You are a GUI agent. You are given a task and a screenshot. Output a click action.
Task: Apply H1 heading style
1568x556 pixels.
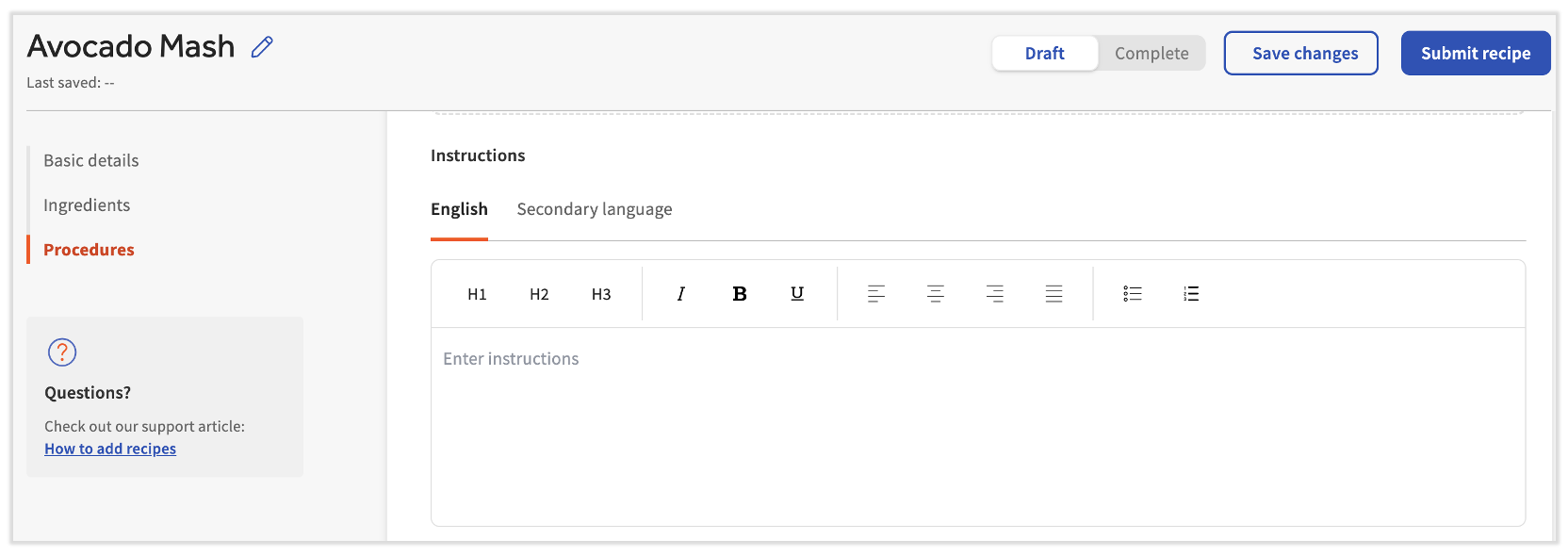[x=477, y=294]
